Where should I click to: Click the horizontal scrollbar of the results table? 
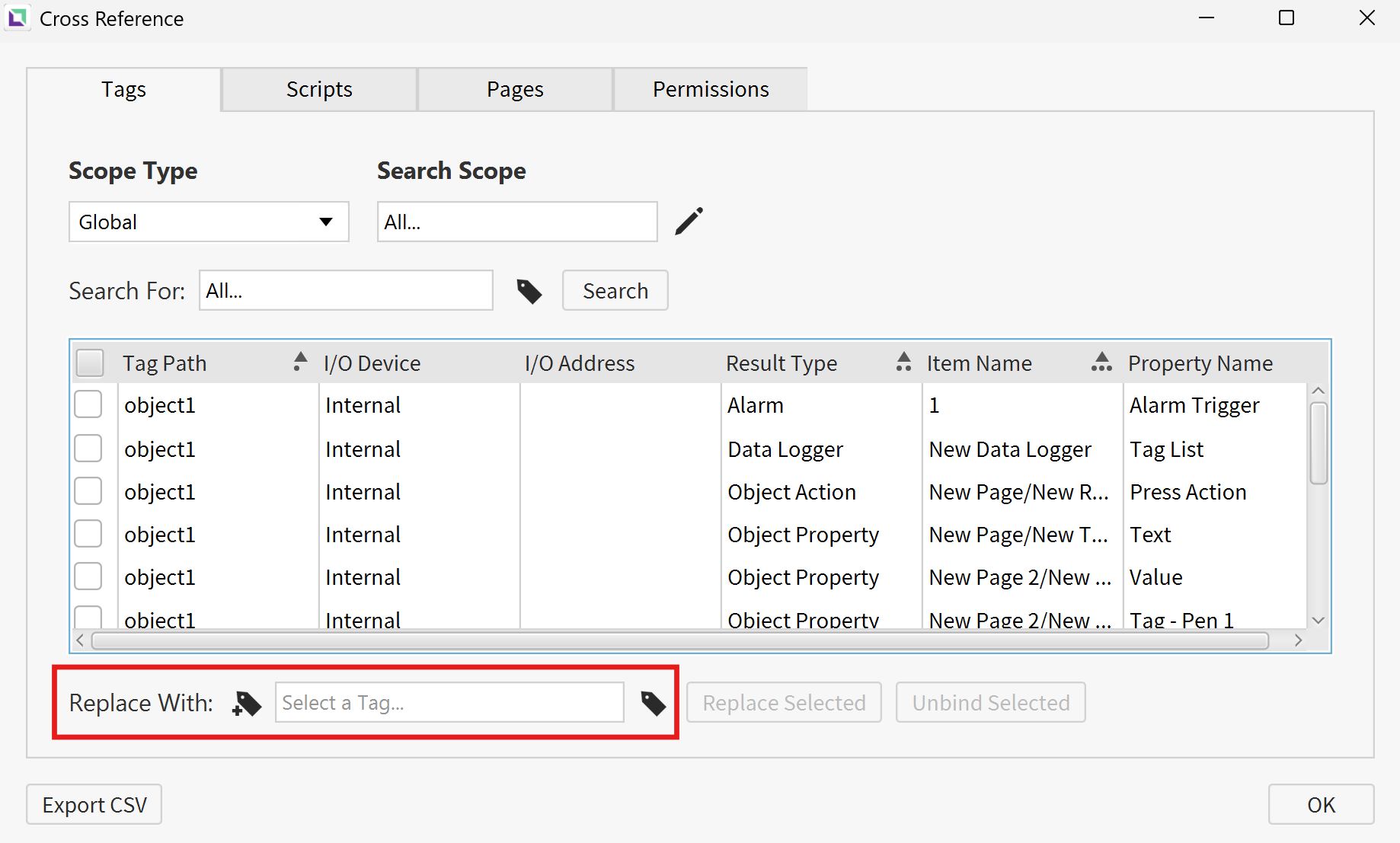[x=680, y=640]
